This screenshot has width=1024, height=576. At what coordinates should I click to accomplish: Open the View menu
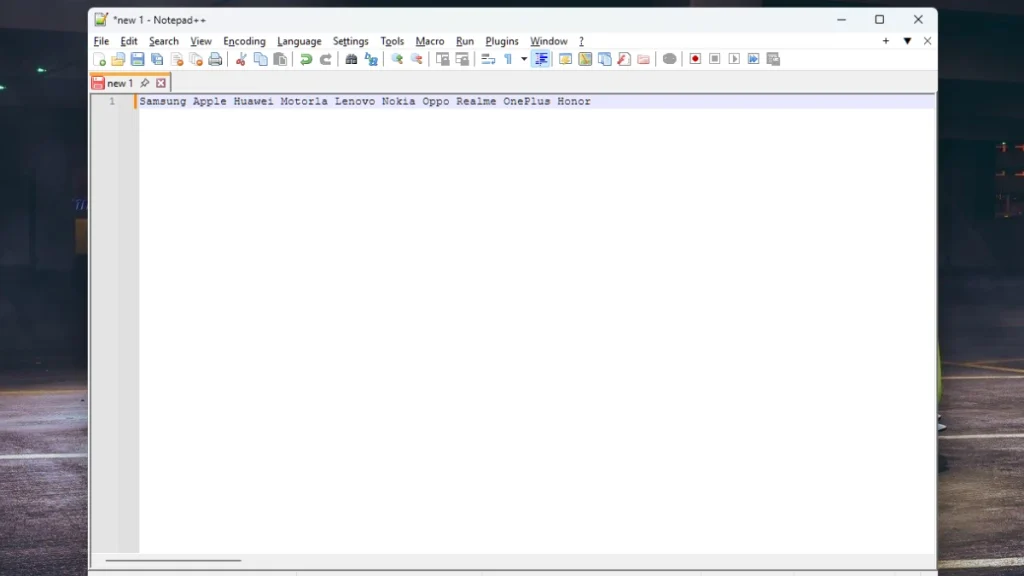coord(201,41)
